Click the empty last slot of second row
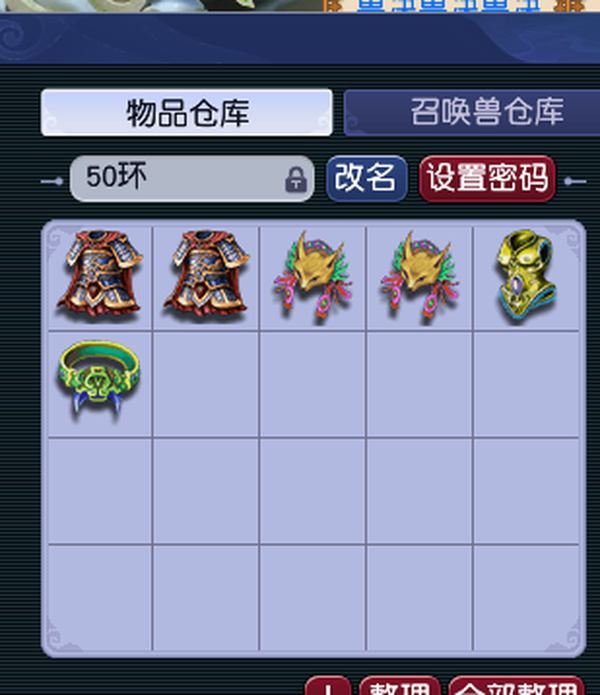 click(526, 384)
